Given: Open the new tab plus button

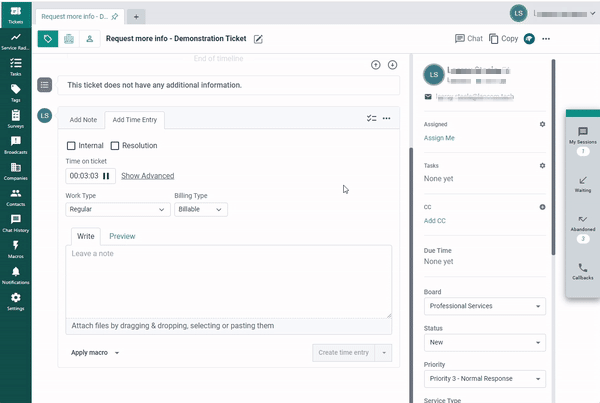Looking at the screenshot, I should [136, 16].
